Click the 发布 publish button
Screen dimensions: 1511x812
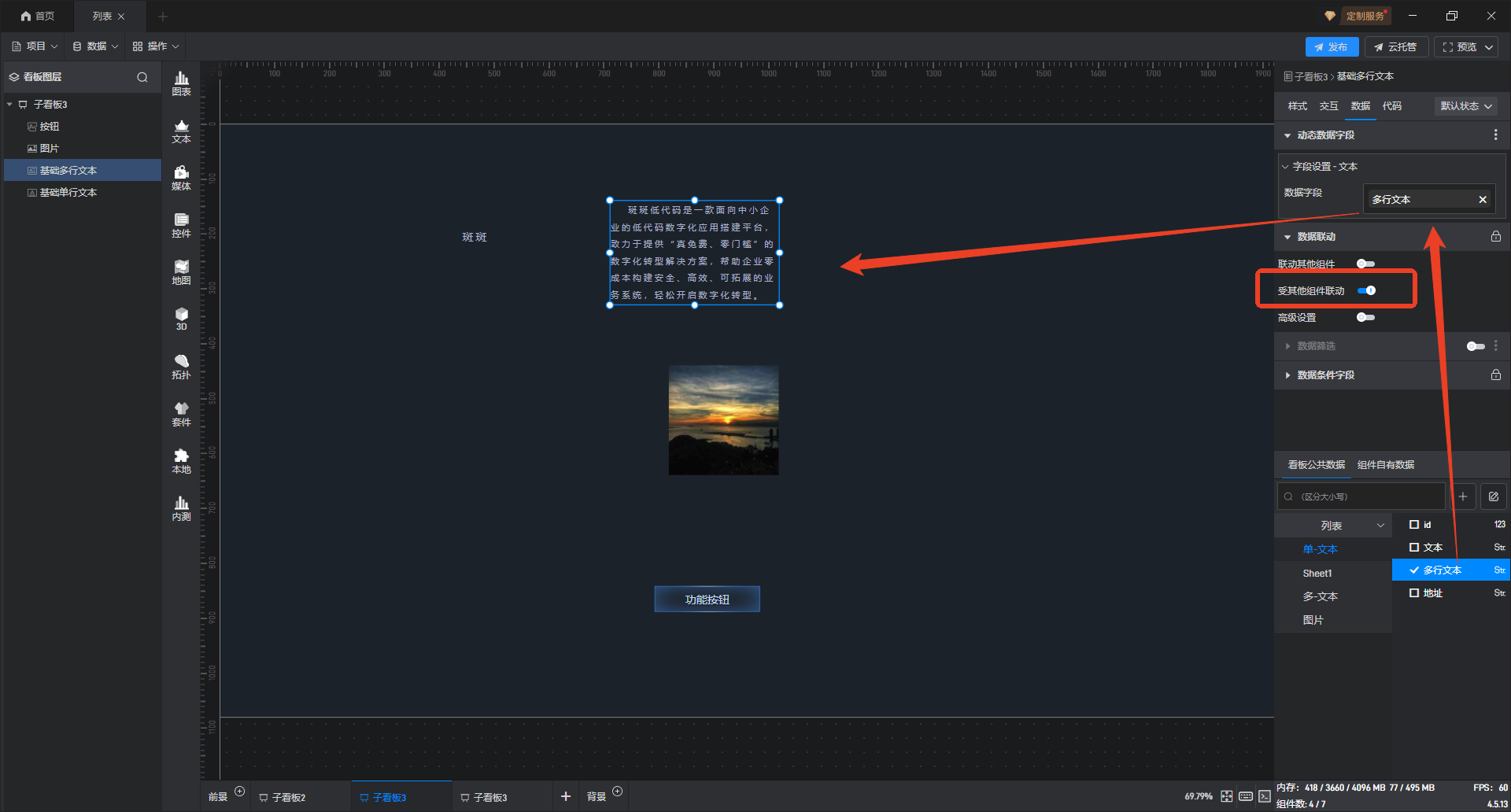click(x=1332, y=47)
